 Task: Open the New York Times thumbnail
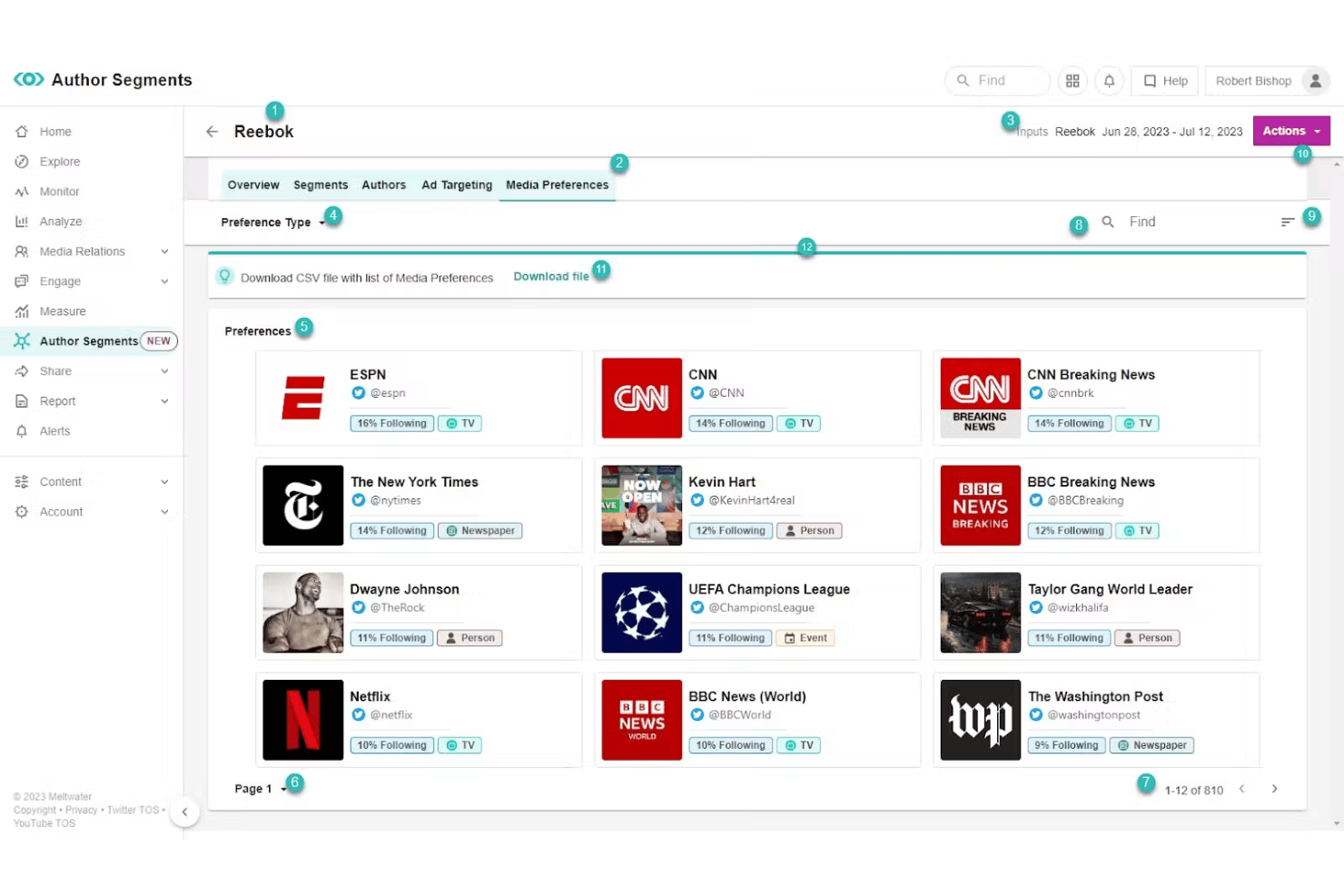point(302,506)
